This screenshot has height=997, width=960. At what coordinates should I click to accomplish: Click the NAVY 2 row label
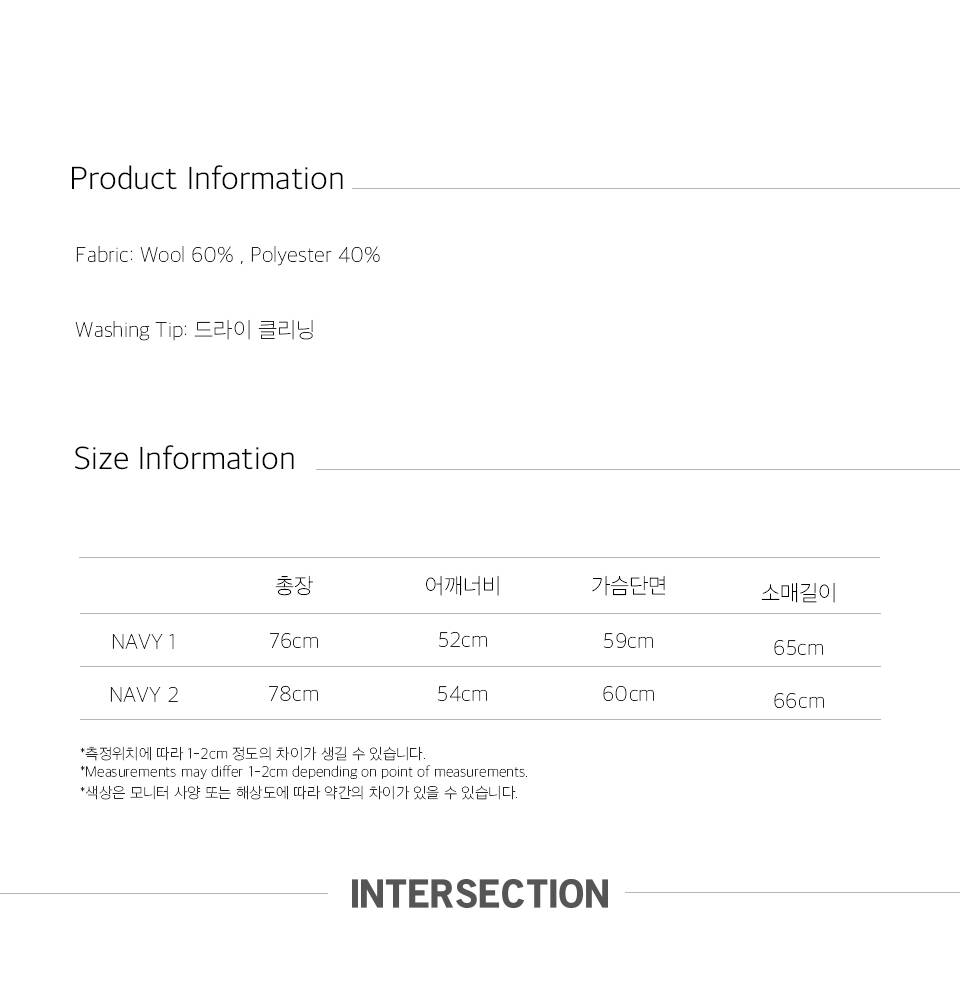coord(144,695)
